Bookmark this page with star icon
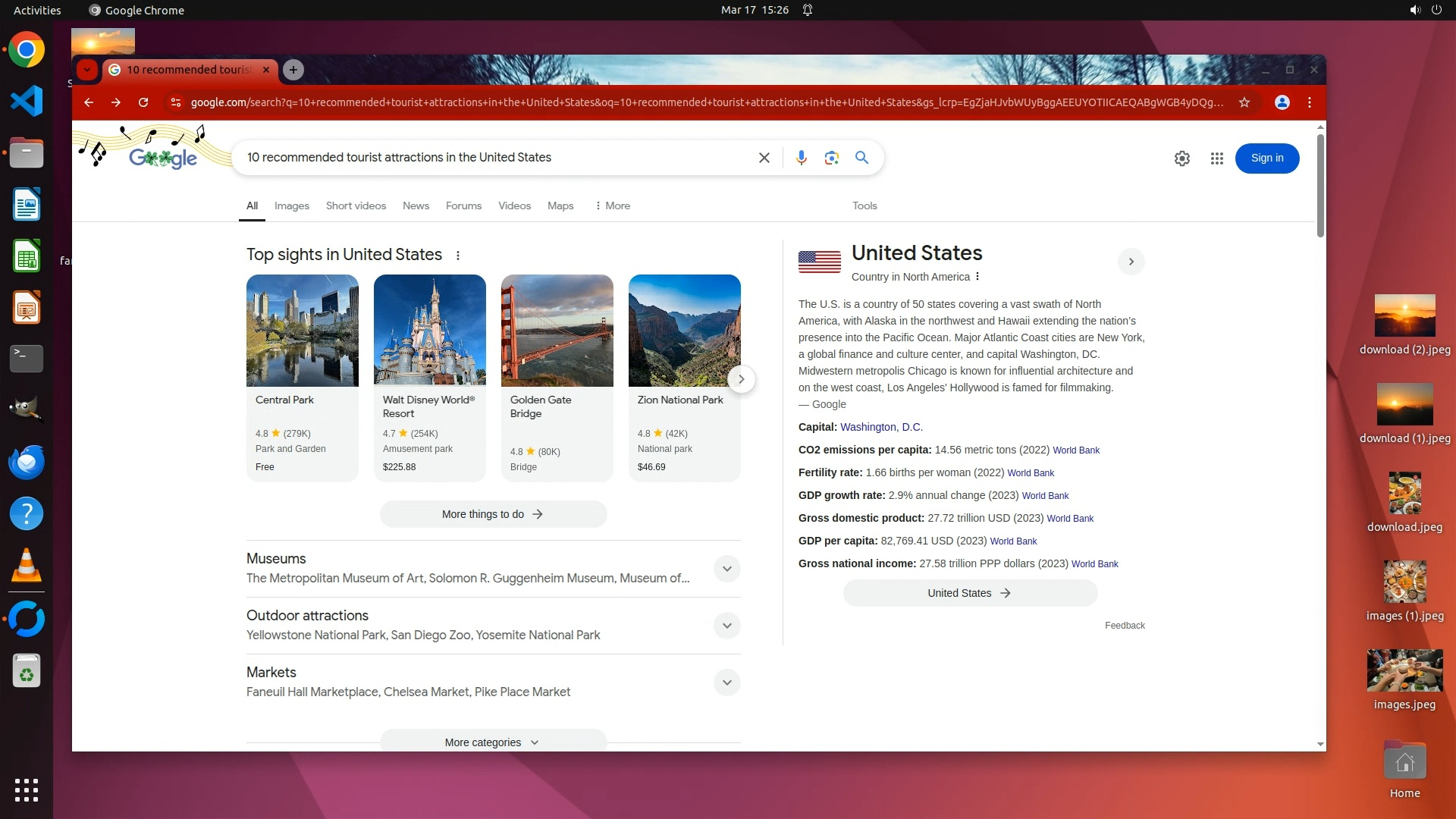Image resolution: width=1456 pixels, height=819 pixels. tap(1244, 102)
